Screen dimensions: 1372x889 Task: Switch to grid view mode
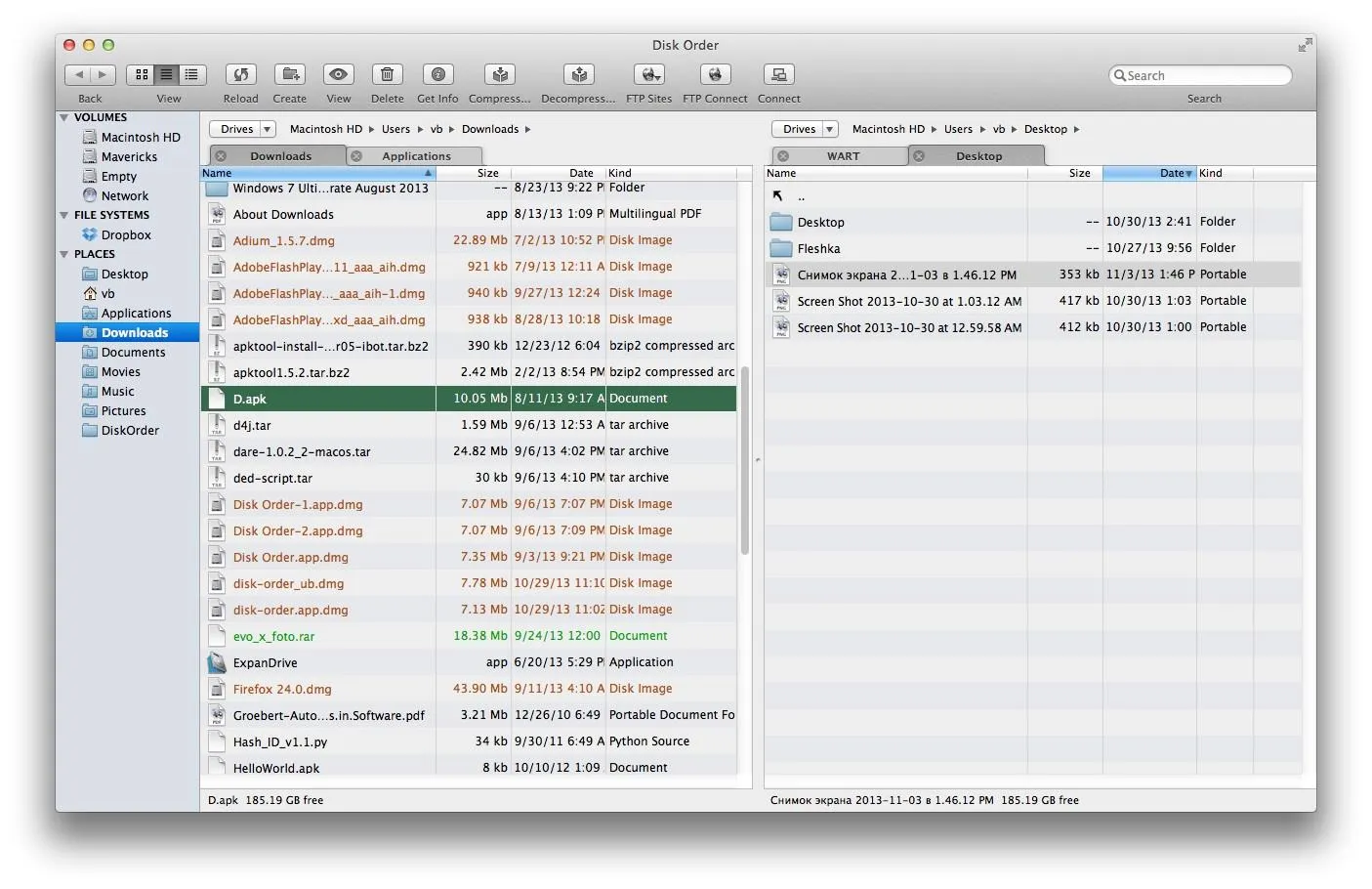point(141,74)
